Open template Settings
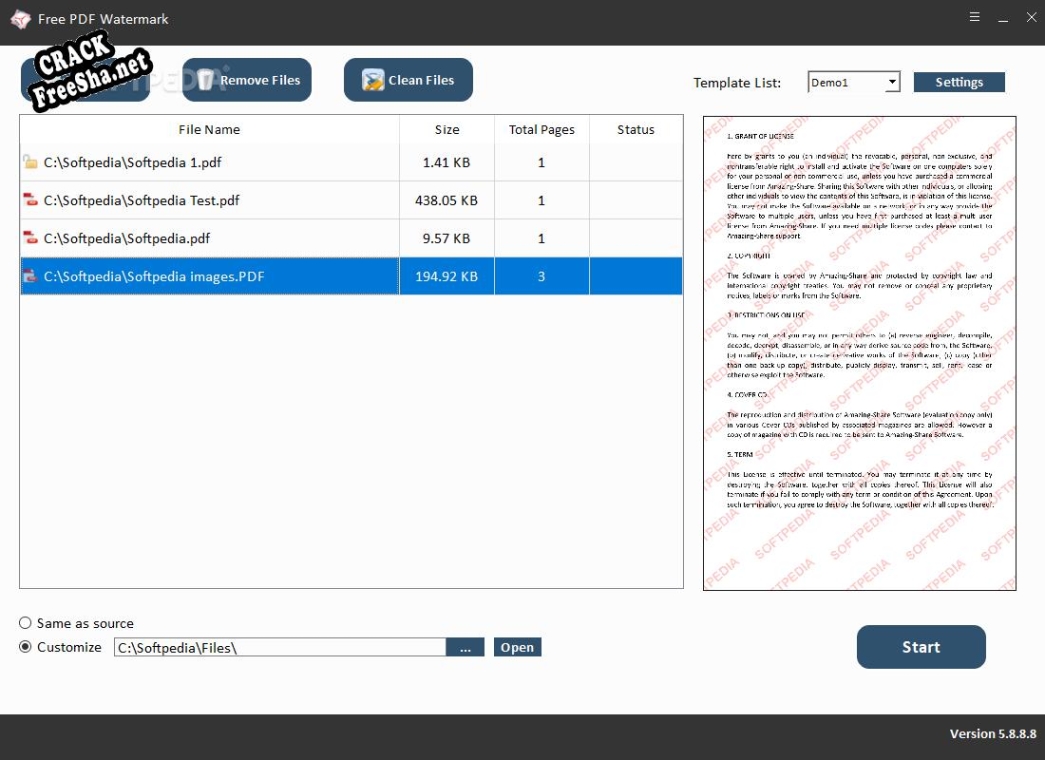This screenshot has height=760, width=1045. point(959,83)
